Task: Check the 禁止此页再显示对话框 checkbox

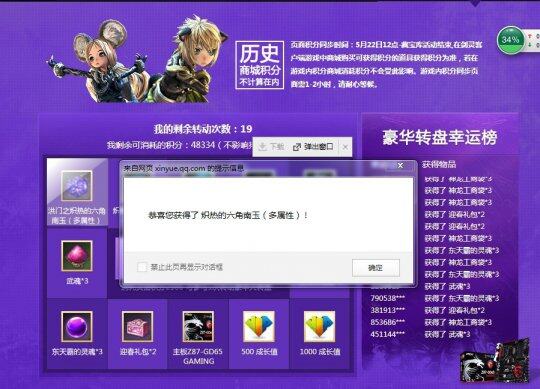Action: pos(142,267)
